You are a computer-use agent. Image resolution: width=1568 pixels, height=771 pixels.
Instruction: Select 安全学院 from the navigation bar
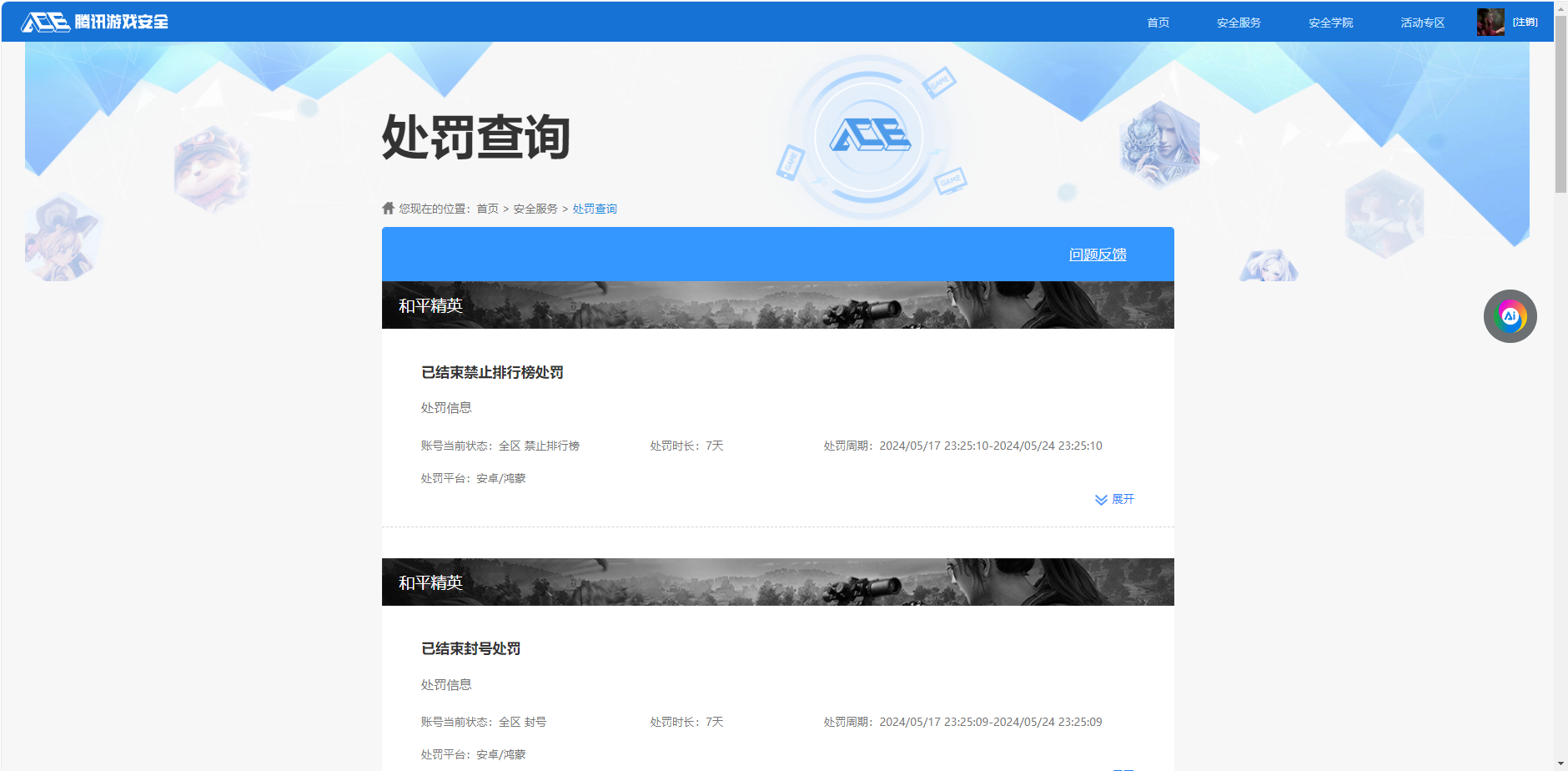pyautogui.click(x=1330, y=23)
